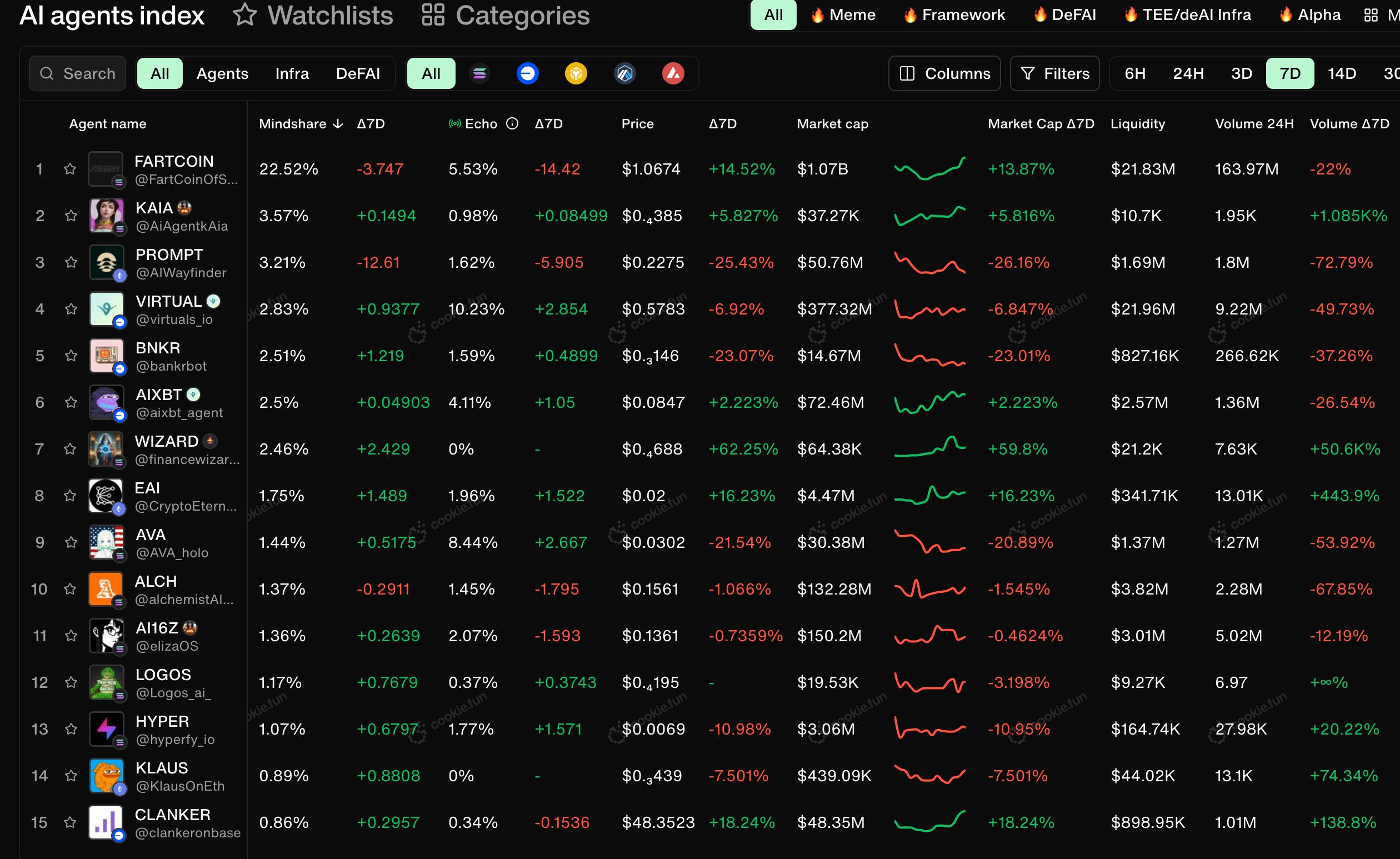Open the Watchlists star icon tab

(x=313, y=16)
